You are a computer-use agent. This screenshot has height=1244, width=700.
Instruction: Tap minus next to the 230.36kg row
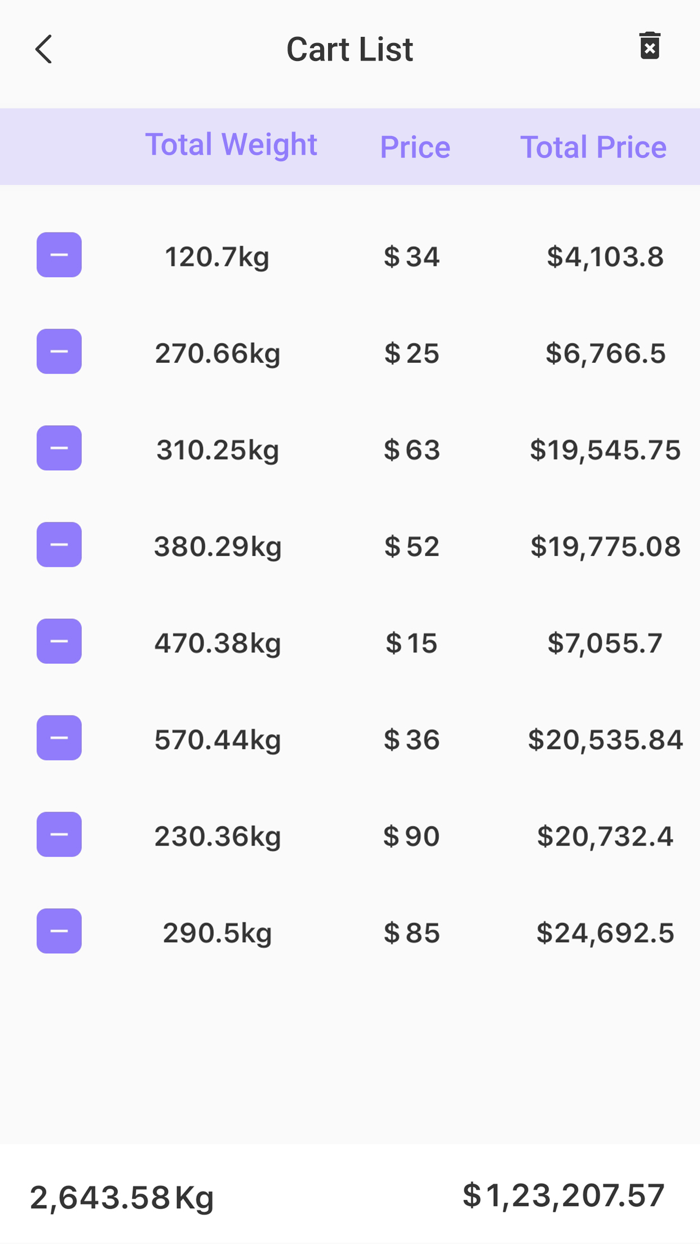point(58,834)
